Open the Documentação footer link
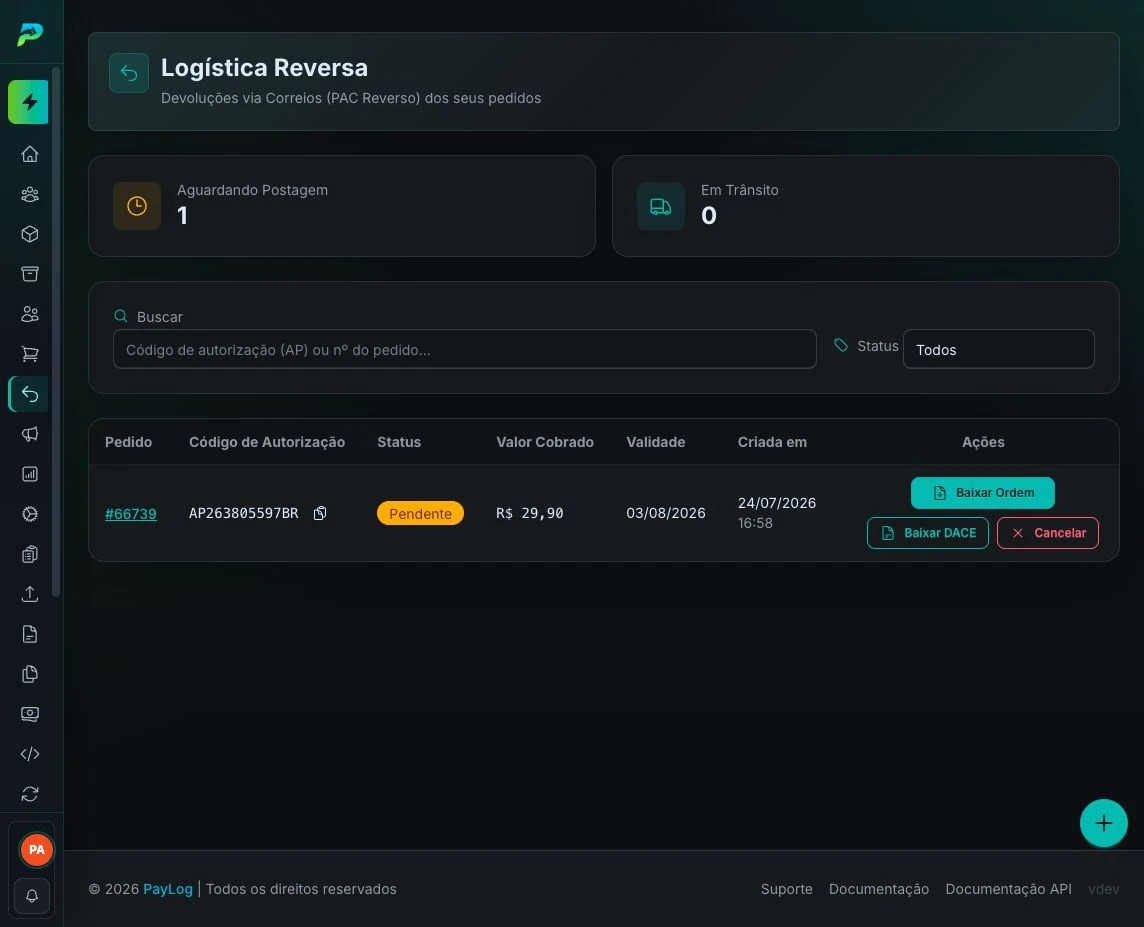 click(x=878, y=889)
